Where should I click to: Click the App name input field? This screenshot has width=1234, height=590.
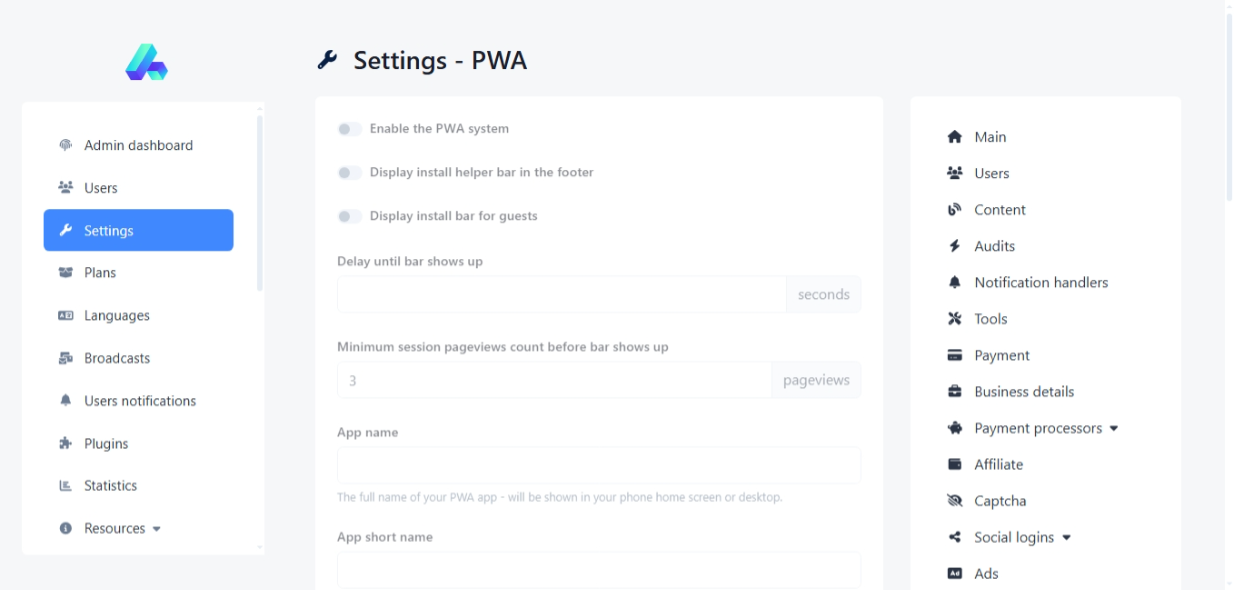(598, 465)
